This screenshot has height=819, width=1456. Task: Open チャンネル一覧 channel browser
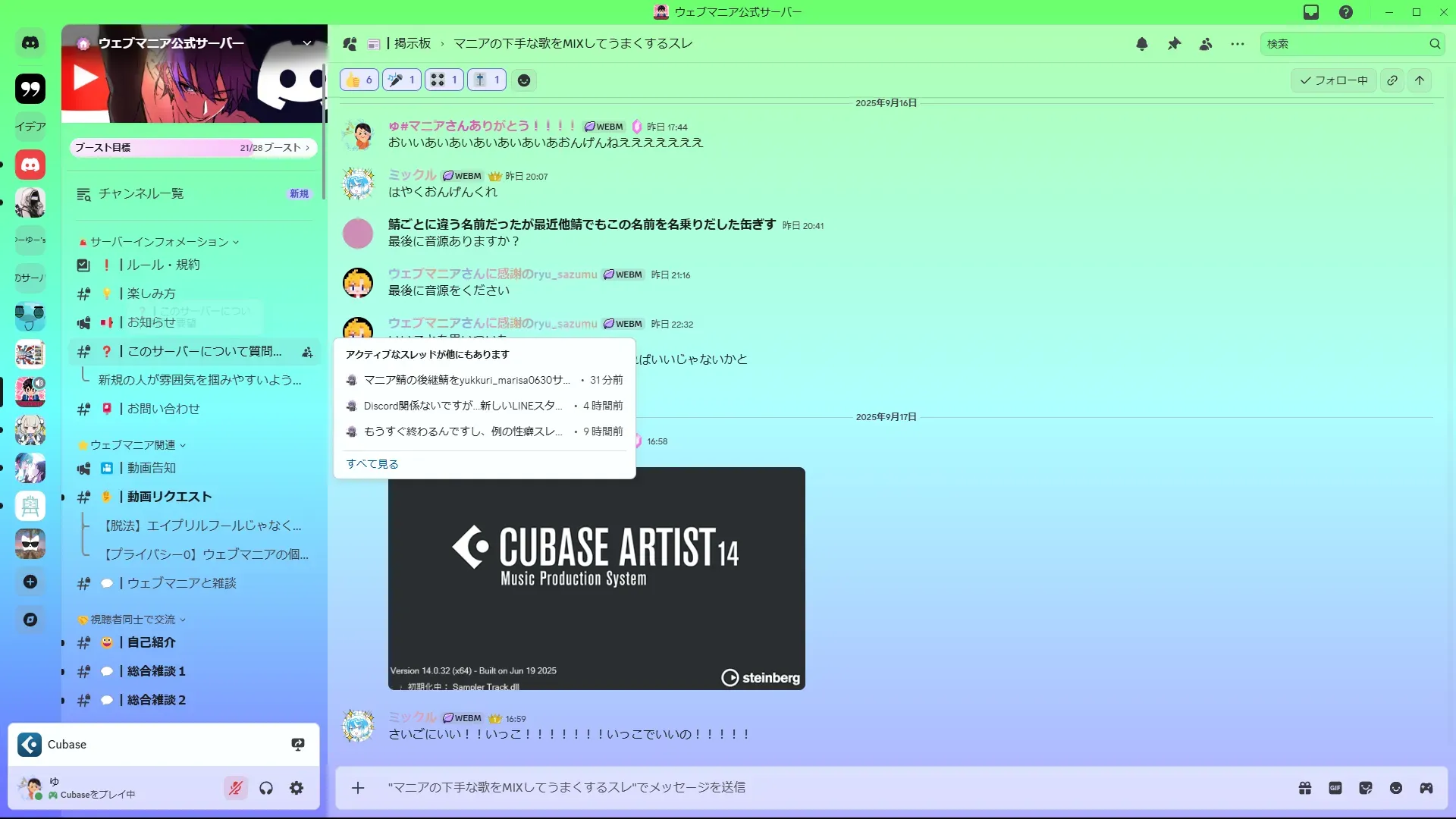pyautogui.click(x=141, y=194)
